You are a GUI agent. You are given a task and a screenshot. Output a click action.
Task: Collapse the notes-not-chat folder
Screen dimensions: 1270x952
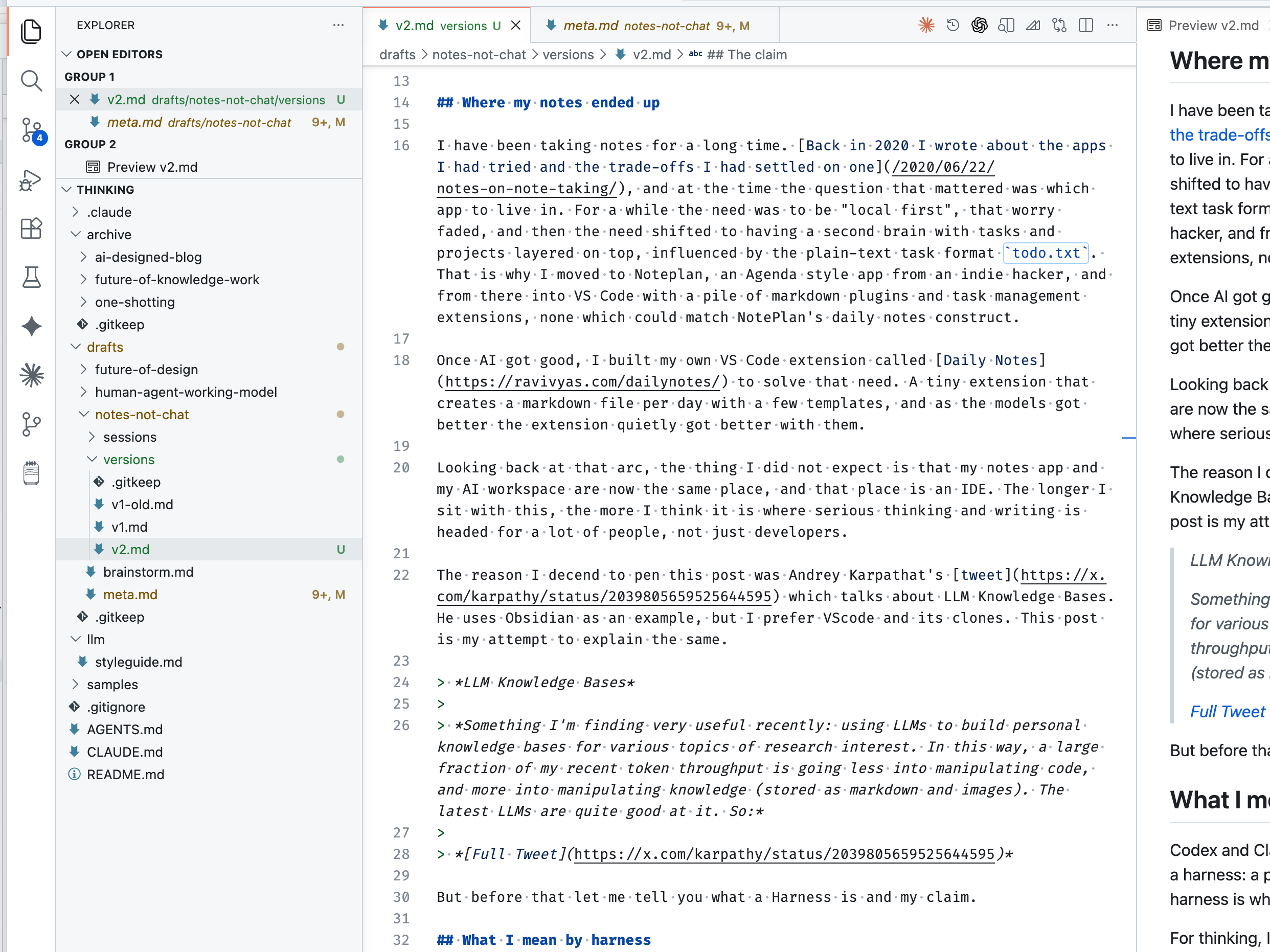tap(83, 415)
